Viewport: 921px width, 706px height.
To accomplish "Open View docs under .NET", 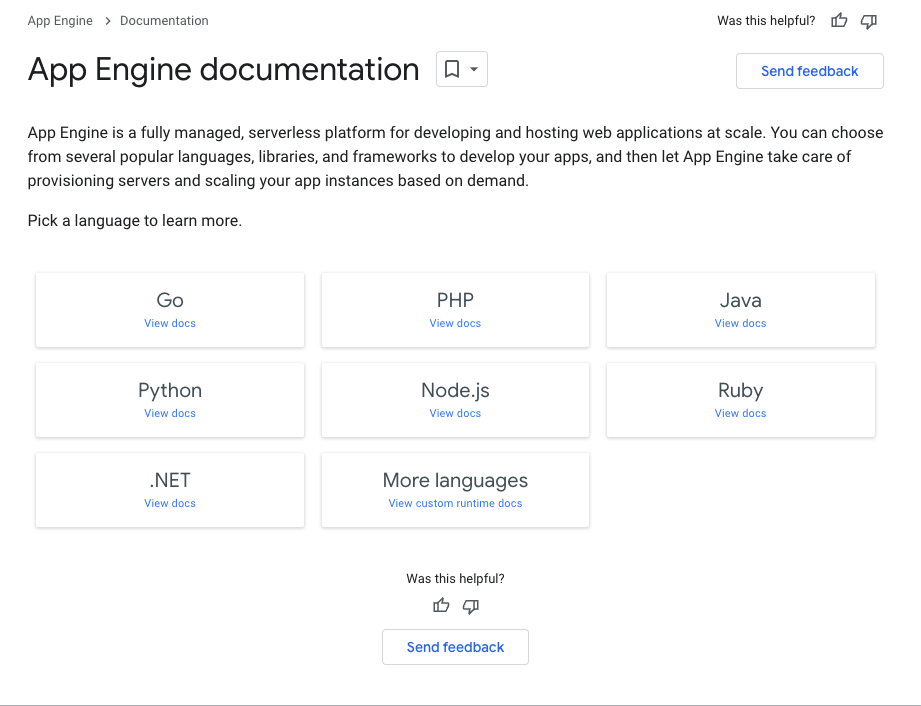I will (170, 503).
